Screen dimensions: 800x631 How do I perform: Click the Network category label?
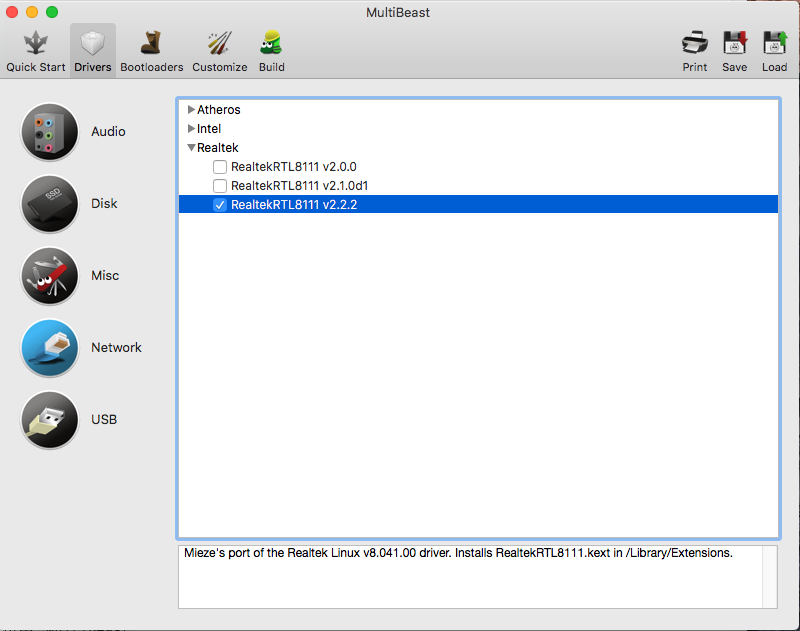click(x=116, y=347)
